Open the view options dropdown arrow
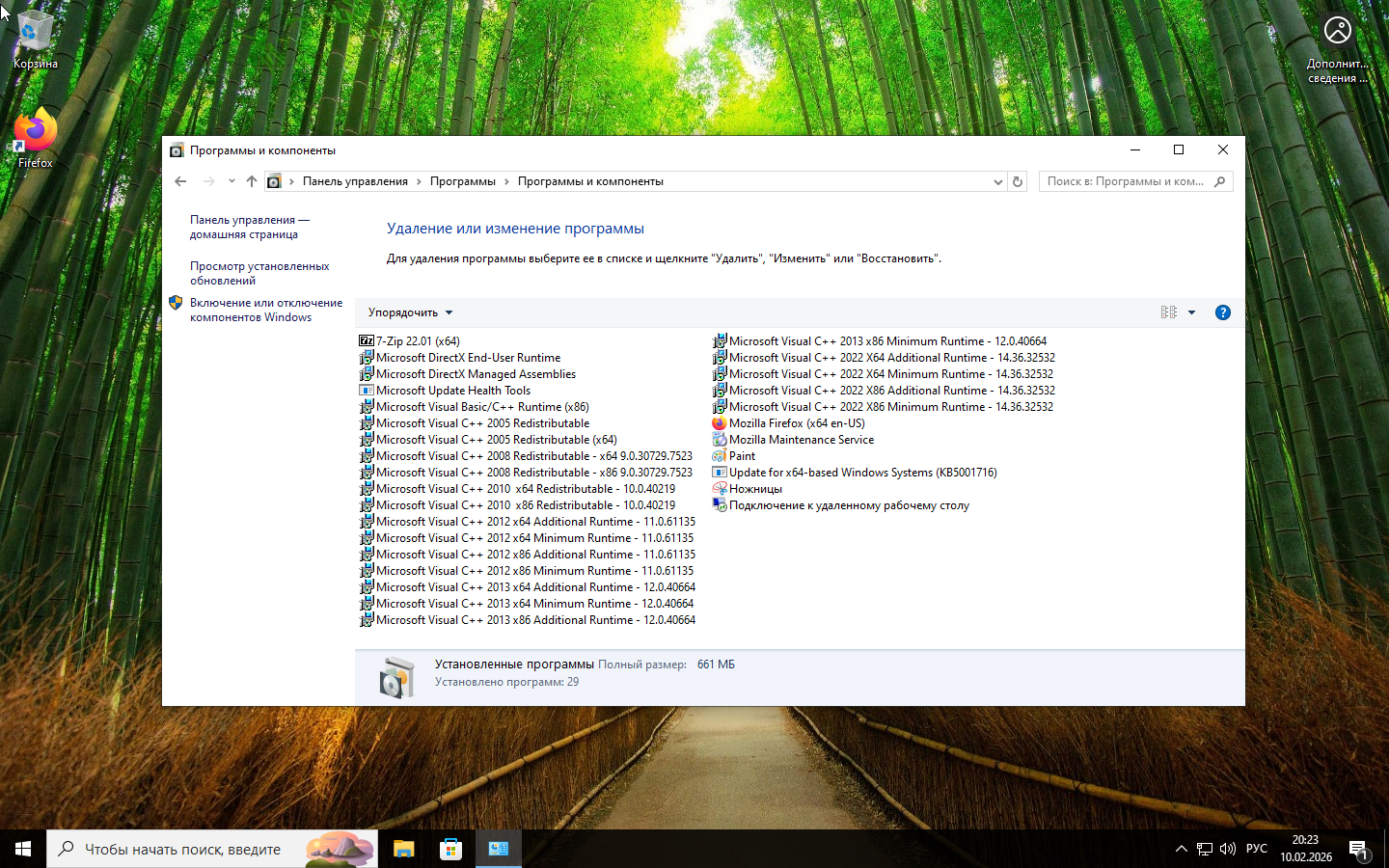Screen dimensions: 1389x868 [1191, 312]
